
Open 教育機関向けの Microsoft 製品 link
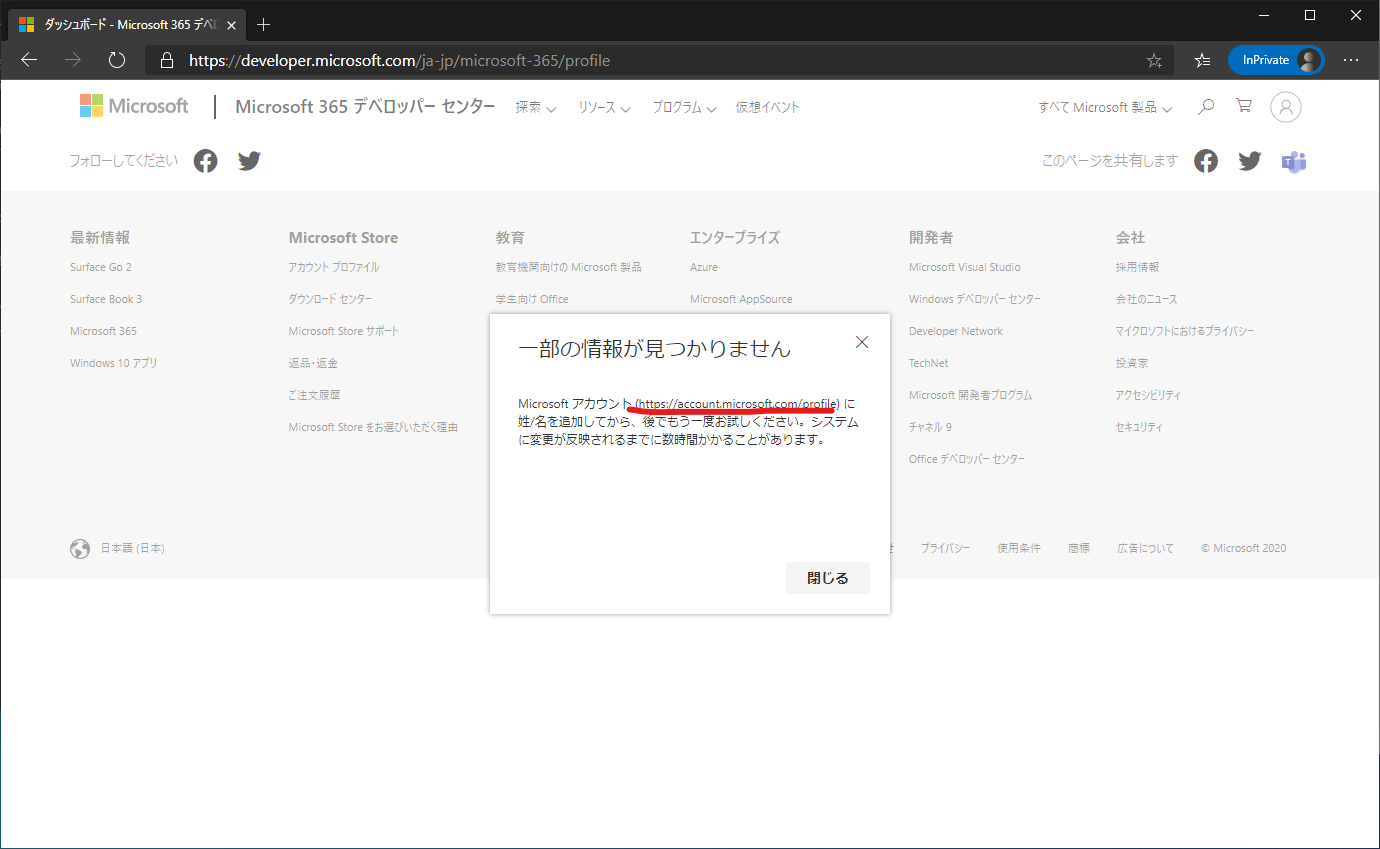tap(569, 267)
